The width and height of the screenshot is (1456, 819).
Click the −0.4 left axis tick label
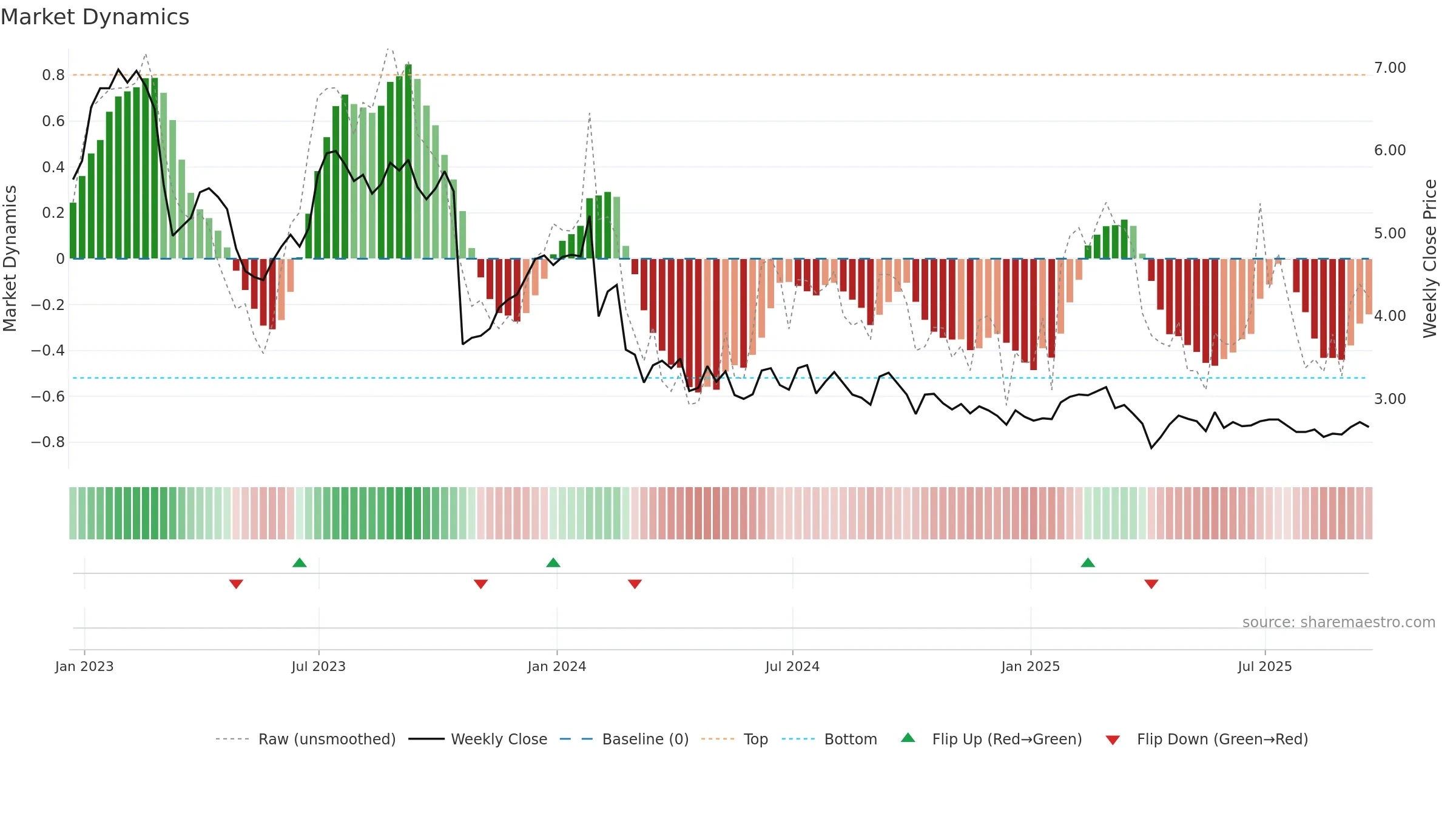coord(48,351)
